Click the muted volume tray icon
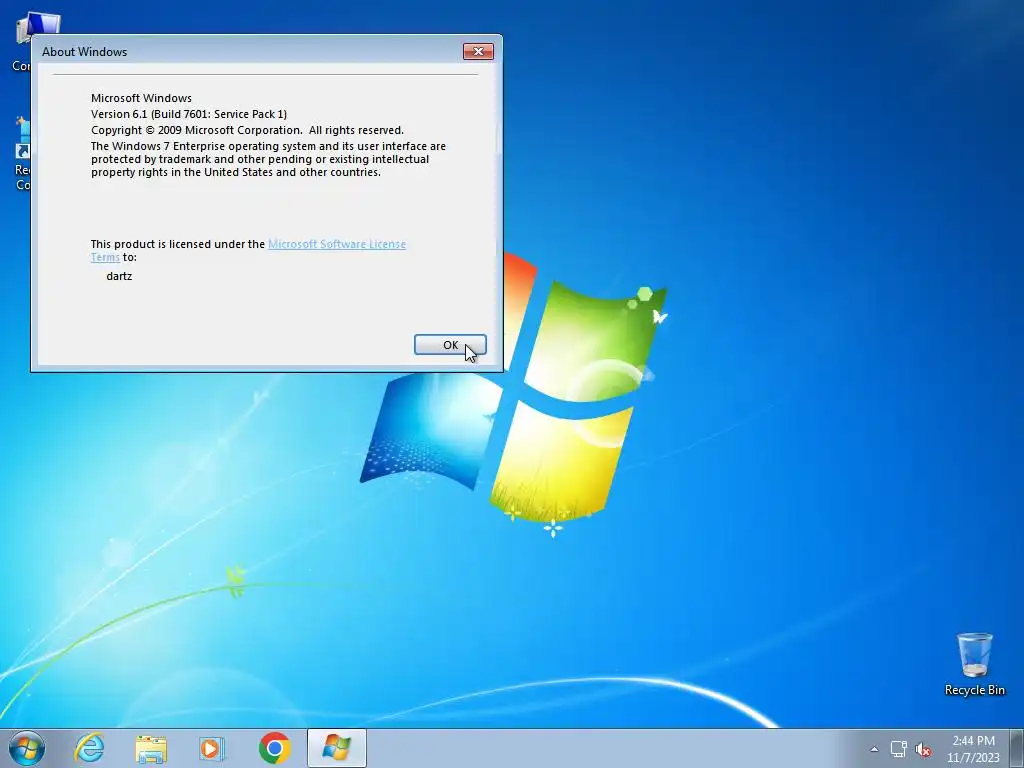The width and height of the screenshot is (1024, 768). [923, 750]
